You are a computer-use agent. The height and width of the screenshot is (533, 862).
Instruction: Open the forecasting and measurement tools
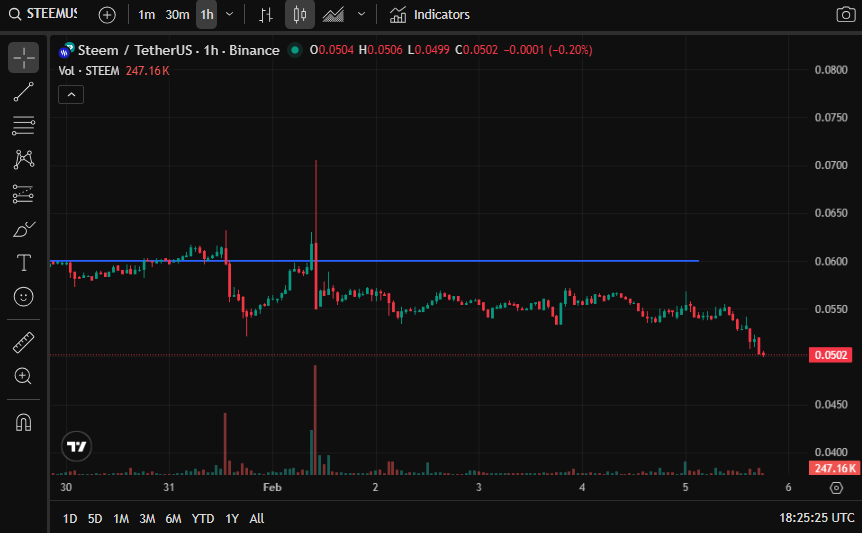point(23,194)
